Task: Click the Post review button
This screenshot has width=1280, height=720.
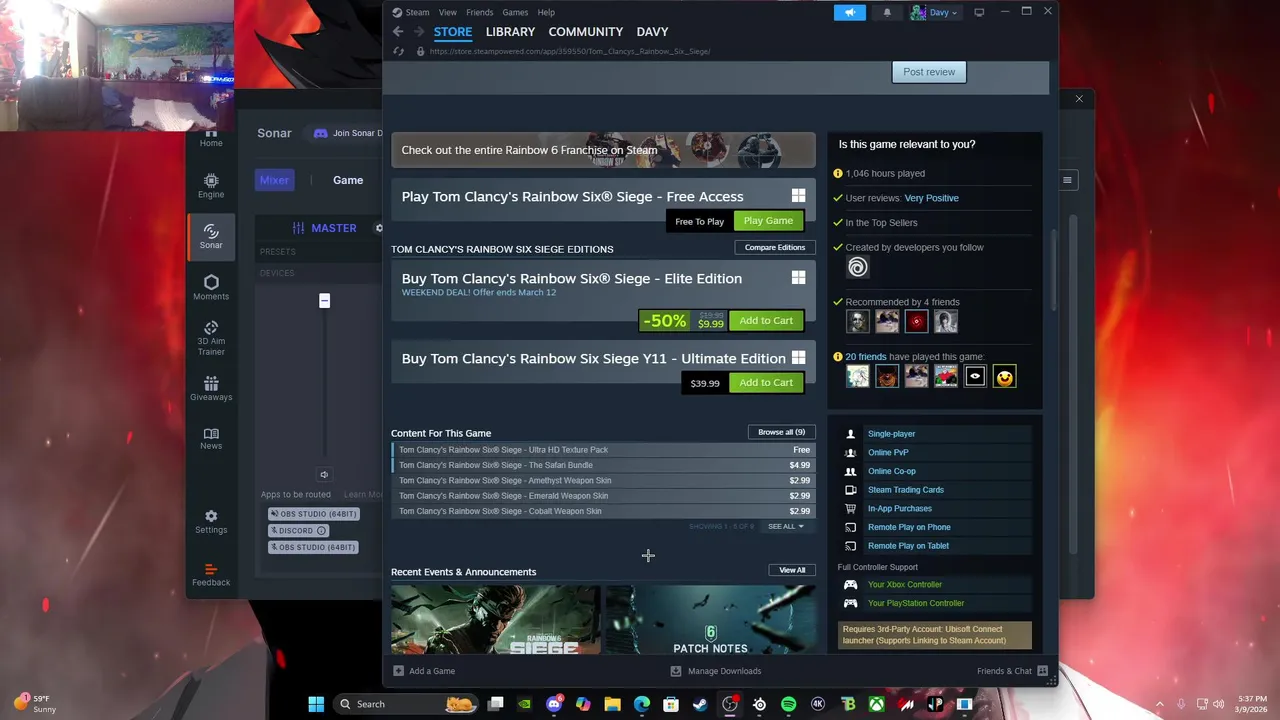Action: point(929,72)
